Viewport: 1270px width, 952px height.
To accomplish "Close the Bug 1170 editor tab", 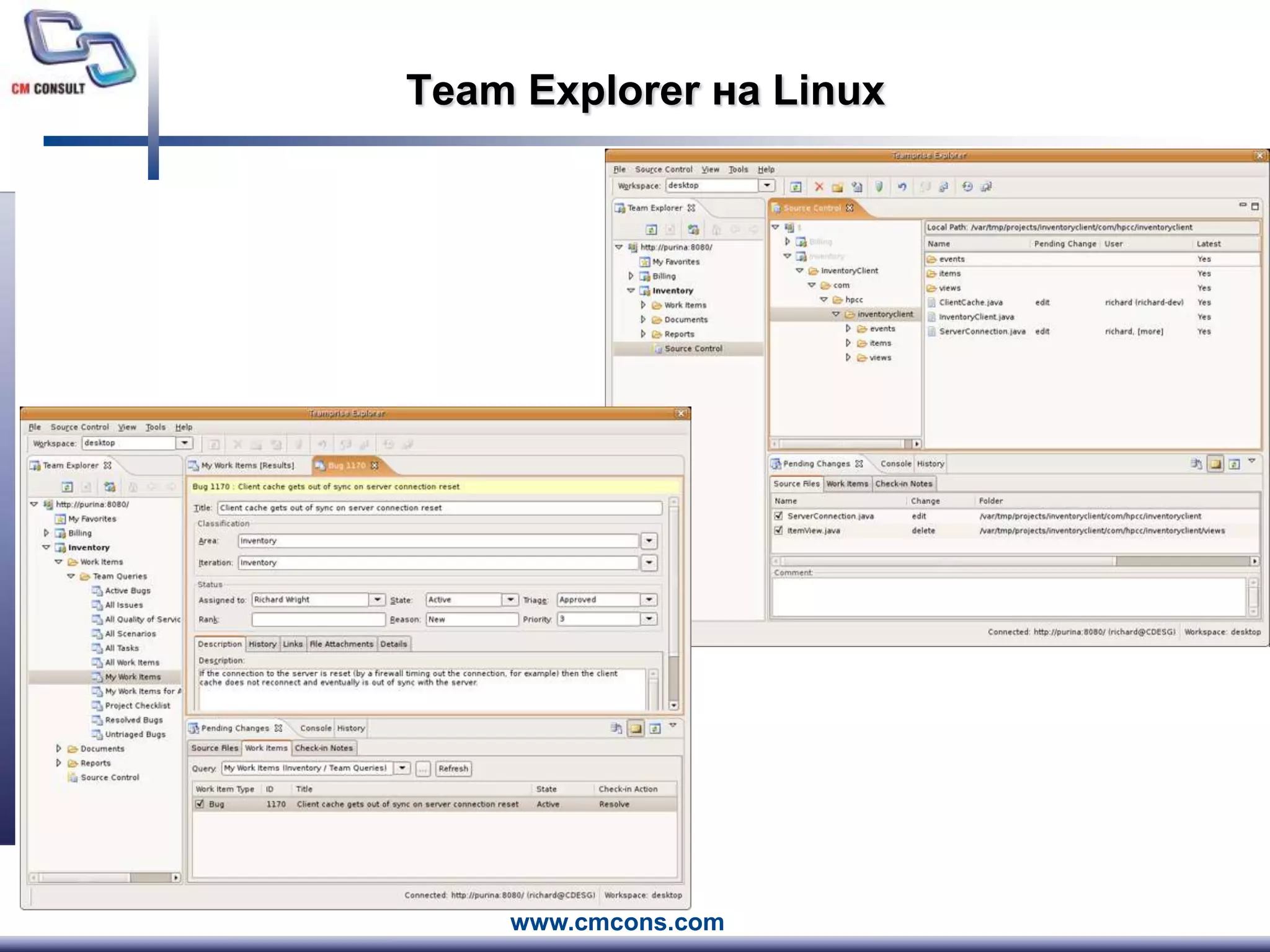I will (374, 465).
